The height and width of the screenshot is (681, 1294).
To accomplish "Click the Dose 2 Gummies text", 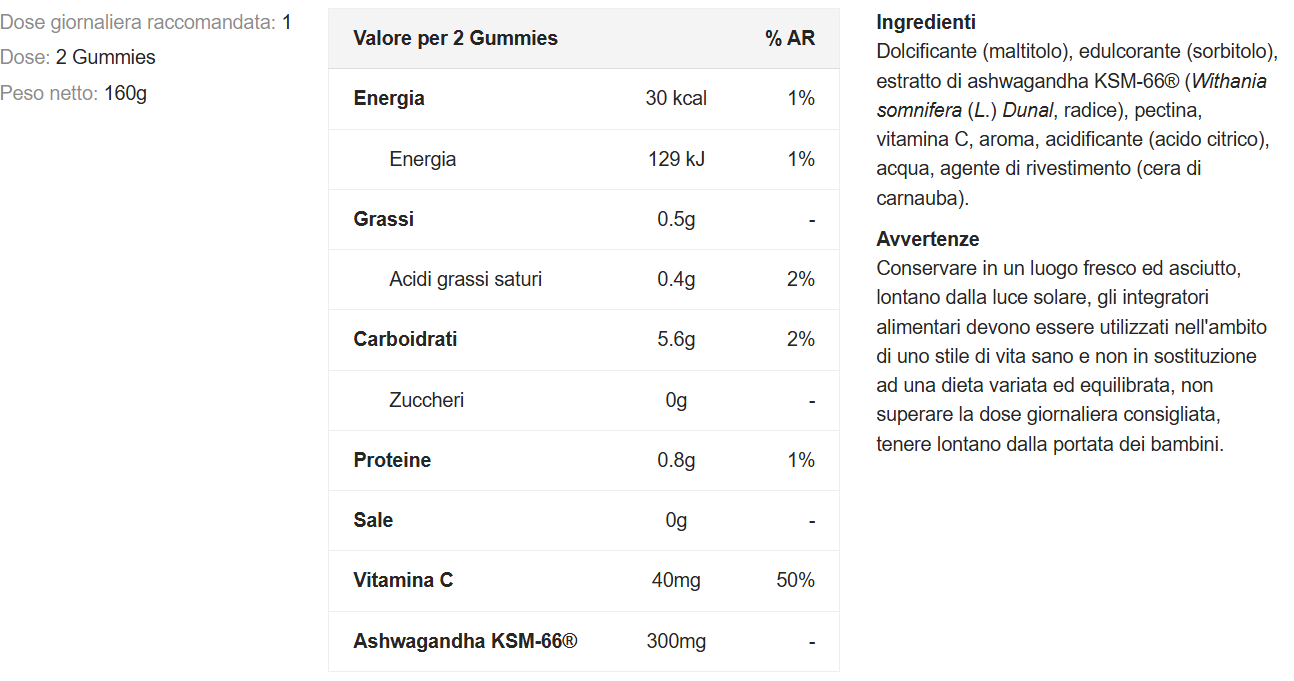I will tap(78, 58).
